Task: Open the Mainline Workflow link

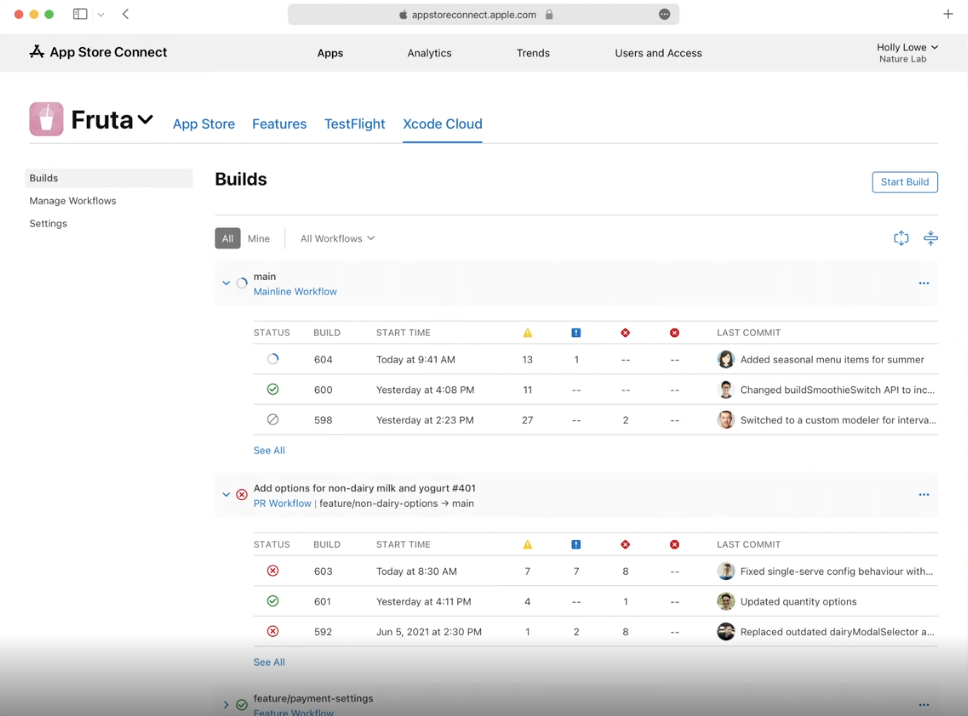Action: [295, 291]
